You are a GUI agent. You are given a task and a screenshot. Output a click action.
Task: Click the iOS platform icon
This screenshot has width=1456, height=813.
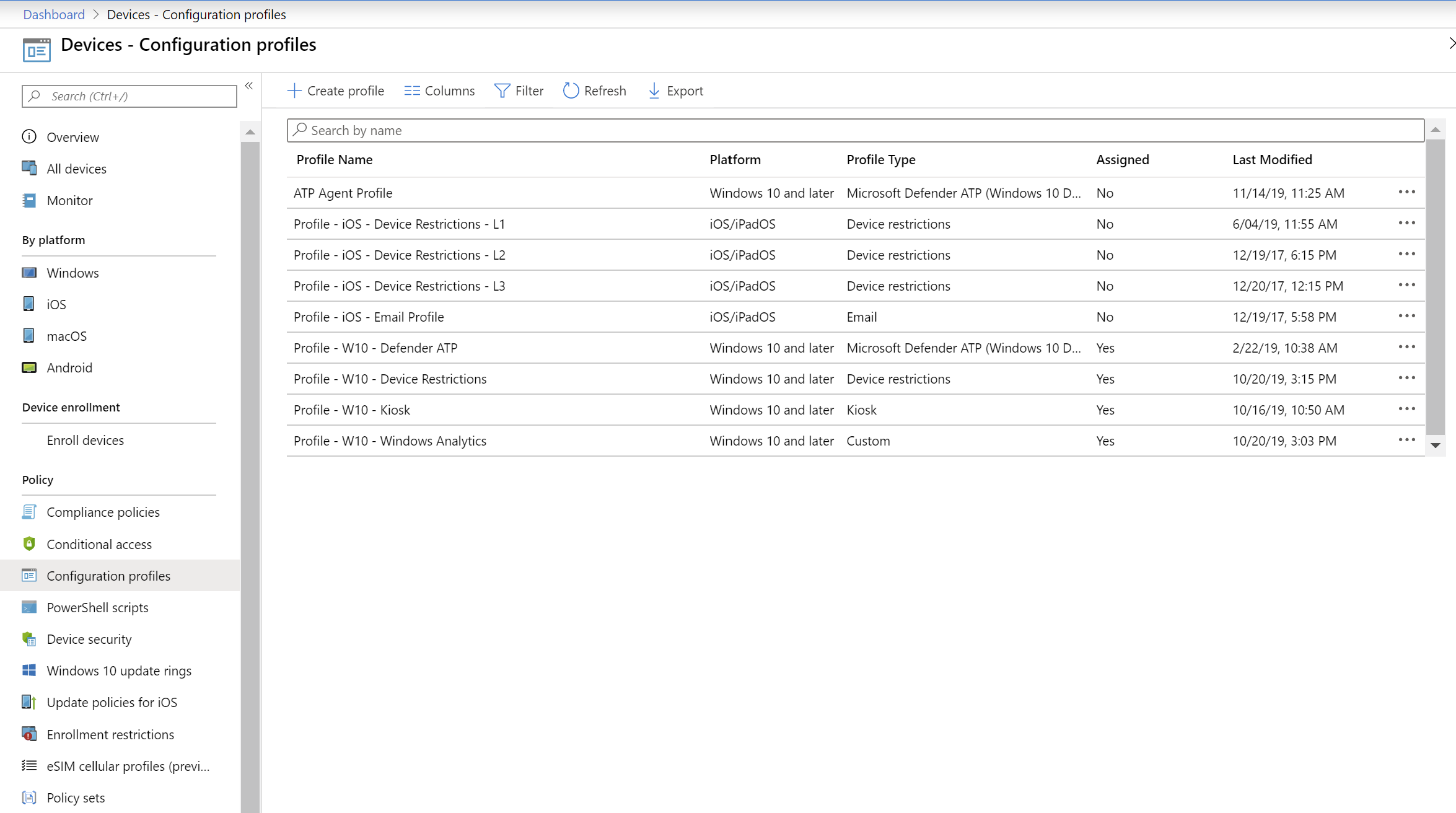click(x=29, y=304)
